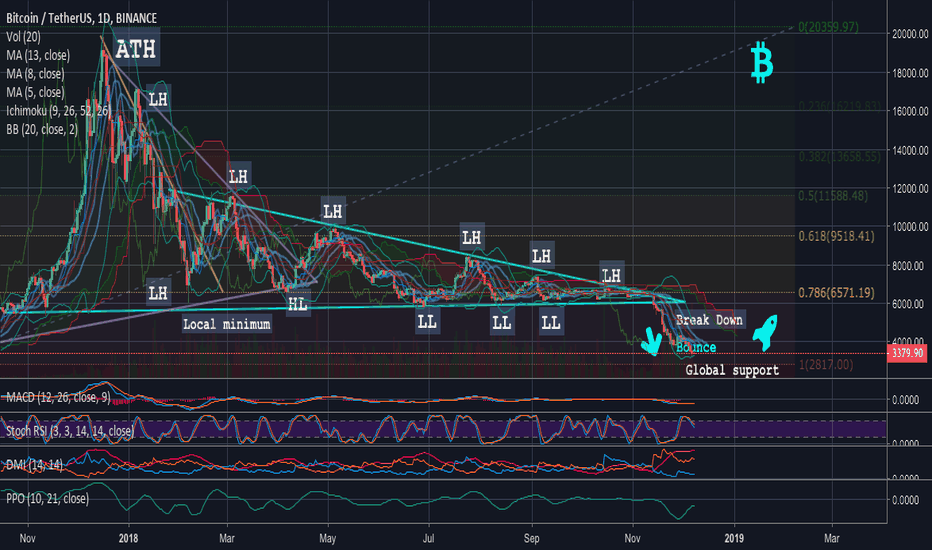Click the Fibonacci 0.5(11588.48) level label
Image resolution: width=932 pixels, height=550 pixels.
(833, 196)
